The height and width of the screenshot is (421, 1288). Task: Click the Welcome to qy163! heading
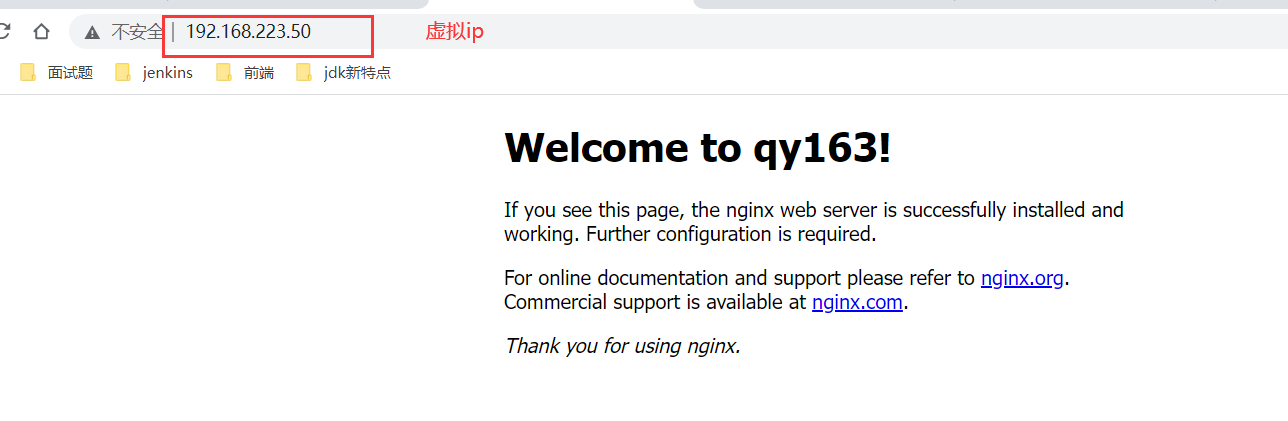pyautogui.click(x=697, y=148)
